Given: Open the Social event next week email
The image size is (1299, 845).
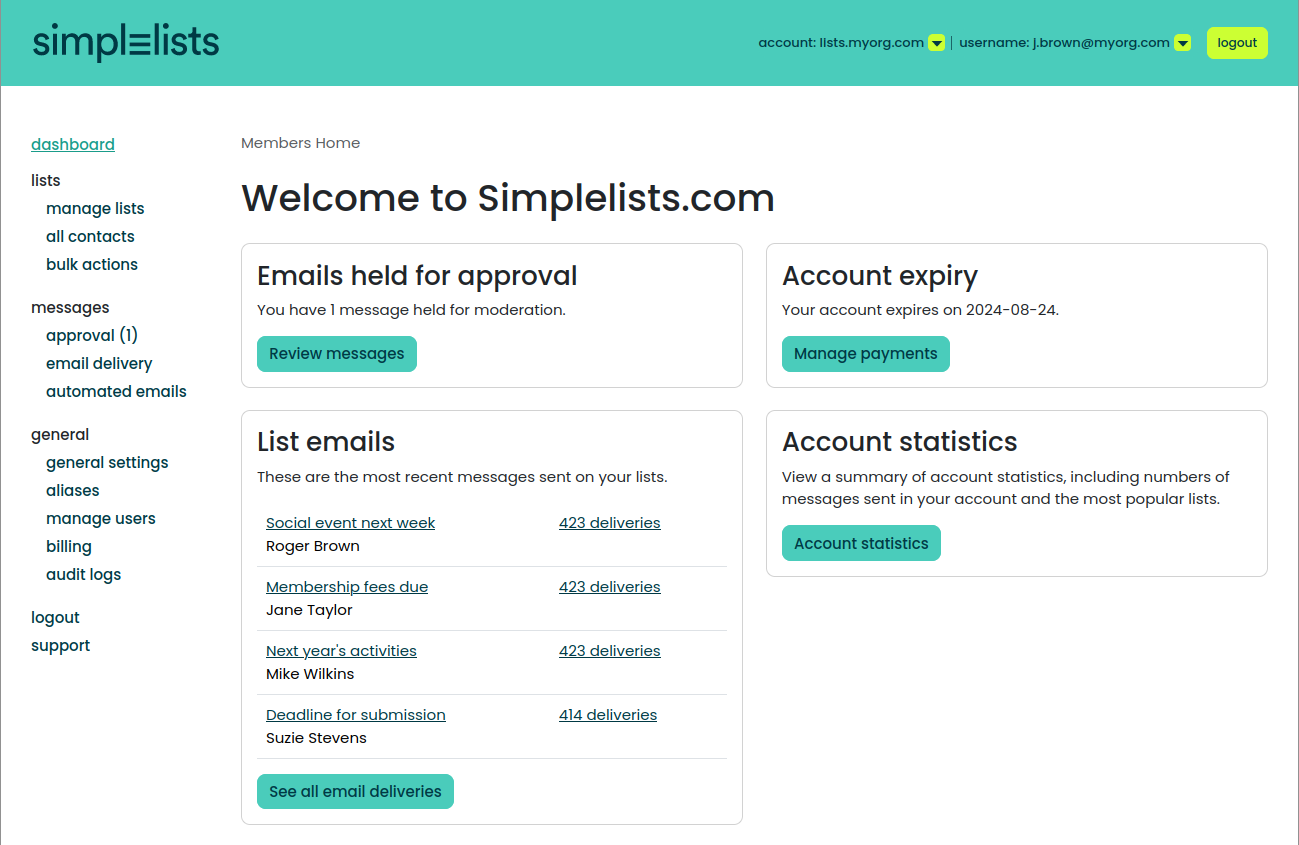Looking at the screenshot, I should click(350, 523).
